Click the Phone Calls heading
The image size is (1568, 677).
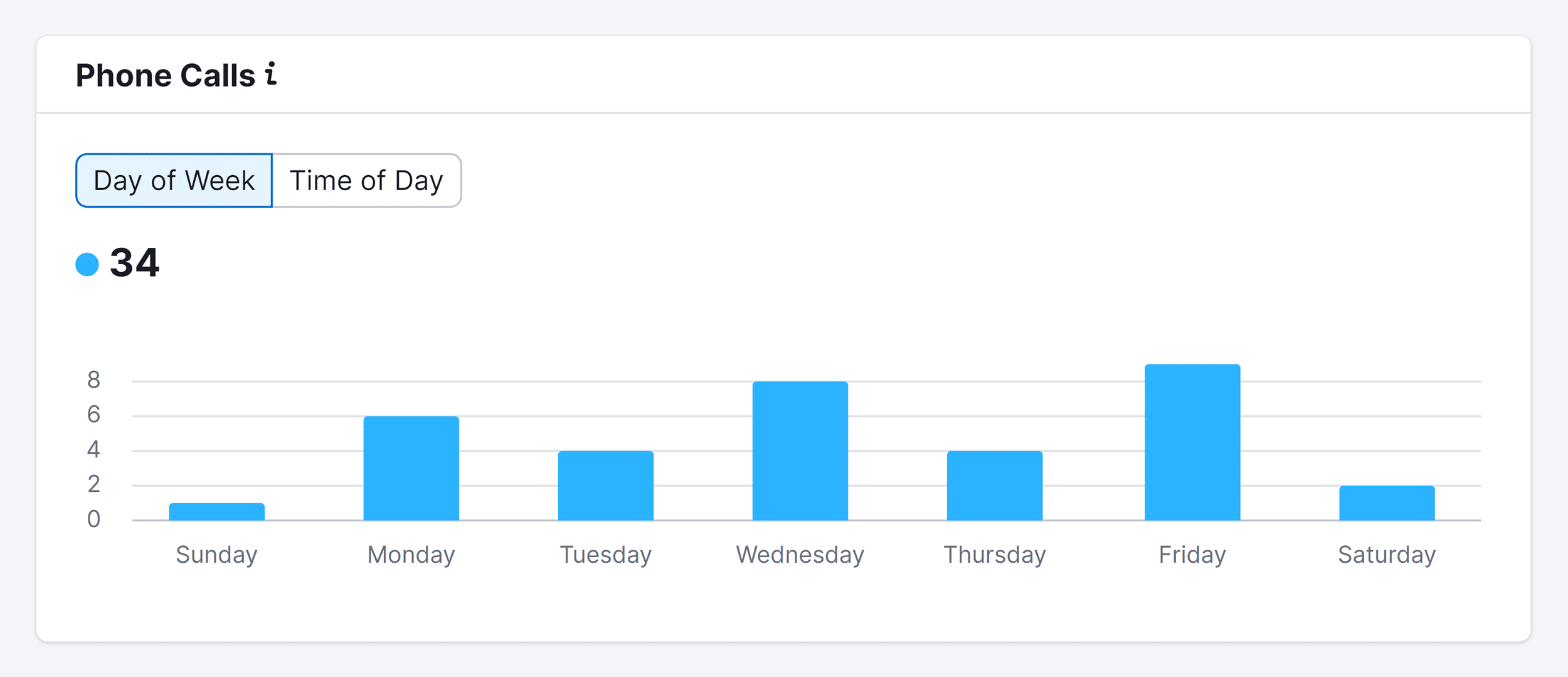click(166, 75)
